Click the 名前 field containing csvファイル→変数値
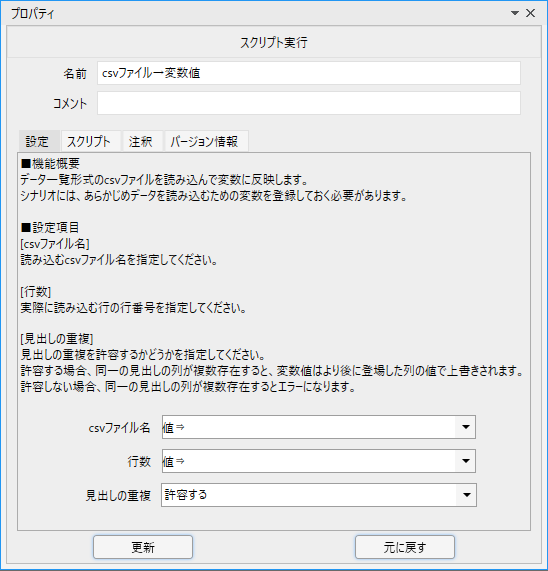Viewport: 548px width, 571px height. pos(309,73)
